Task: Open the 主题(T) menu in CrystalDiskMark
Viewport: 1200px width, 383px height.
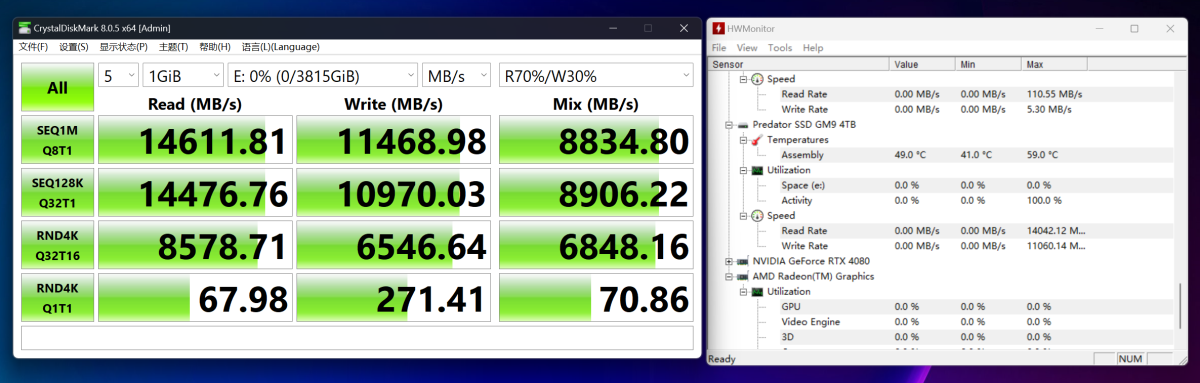Action: point(174,46)
